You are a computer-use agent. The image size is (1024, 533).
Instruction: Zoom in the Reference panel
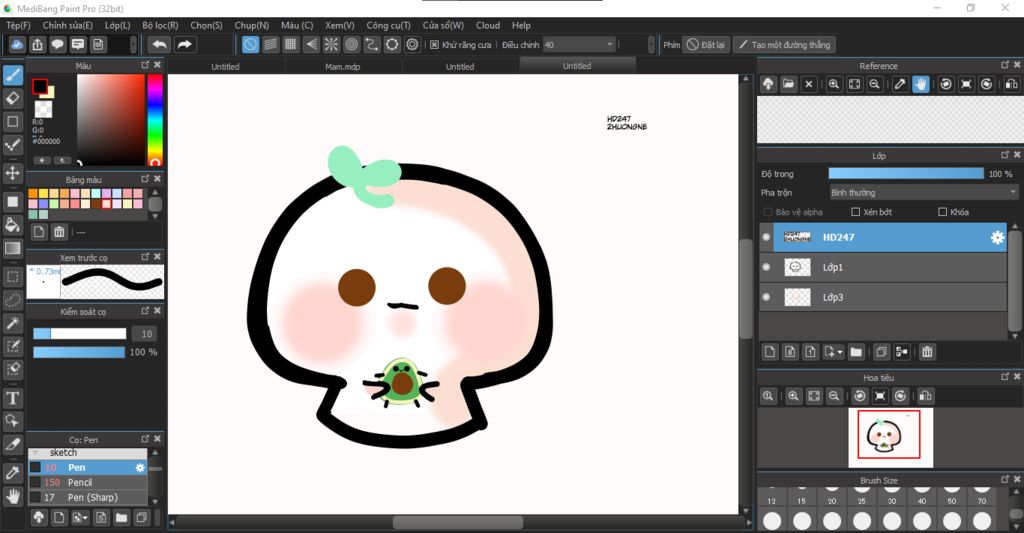(834, 84)
